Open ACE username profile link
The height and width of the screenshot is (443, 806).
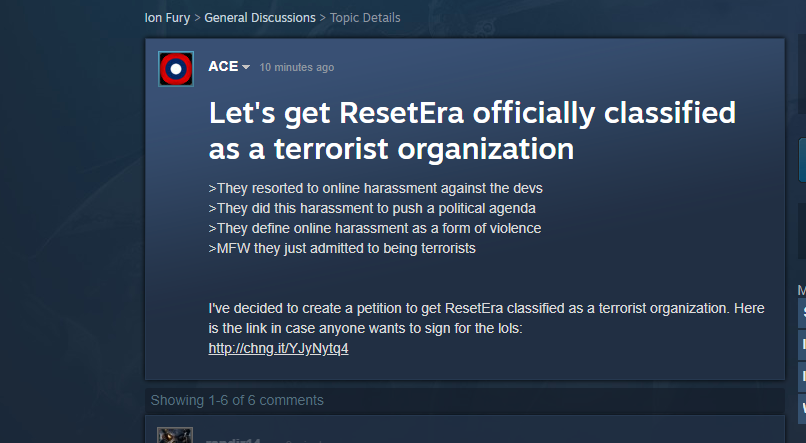pyautogui.click(x=223, y=66)
